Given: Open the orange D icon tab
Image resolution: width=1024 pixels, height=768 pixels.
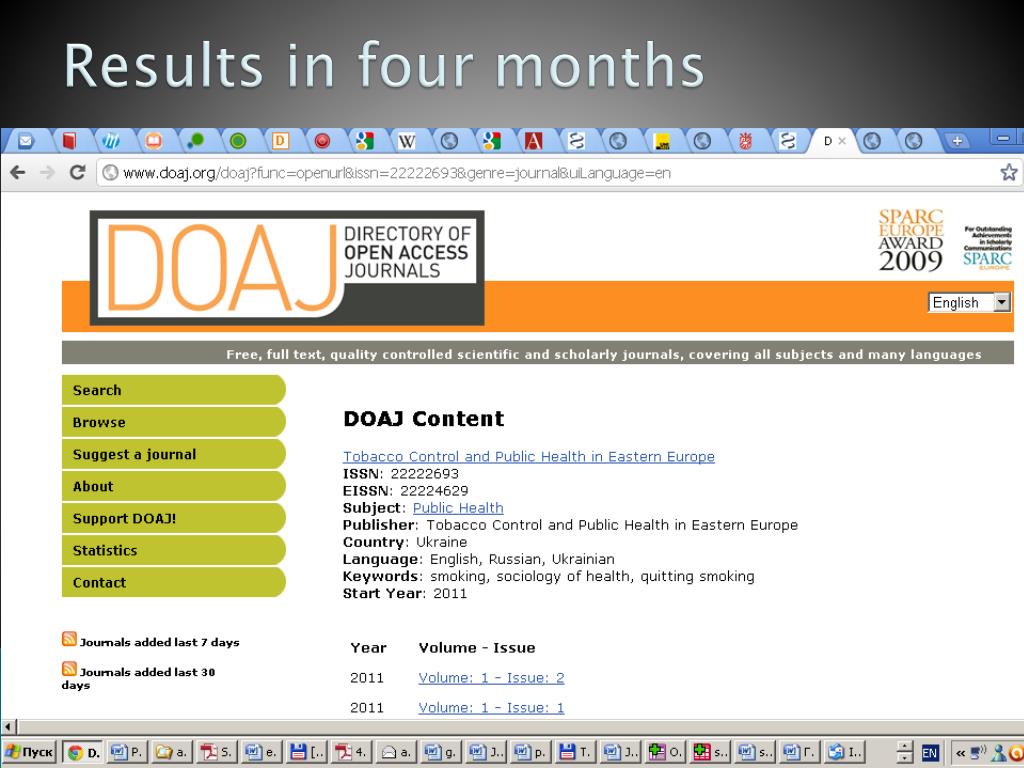Looking at the screenshot, I should coord(280,140).
